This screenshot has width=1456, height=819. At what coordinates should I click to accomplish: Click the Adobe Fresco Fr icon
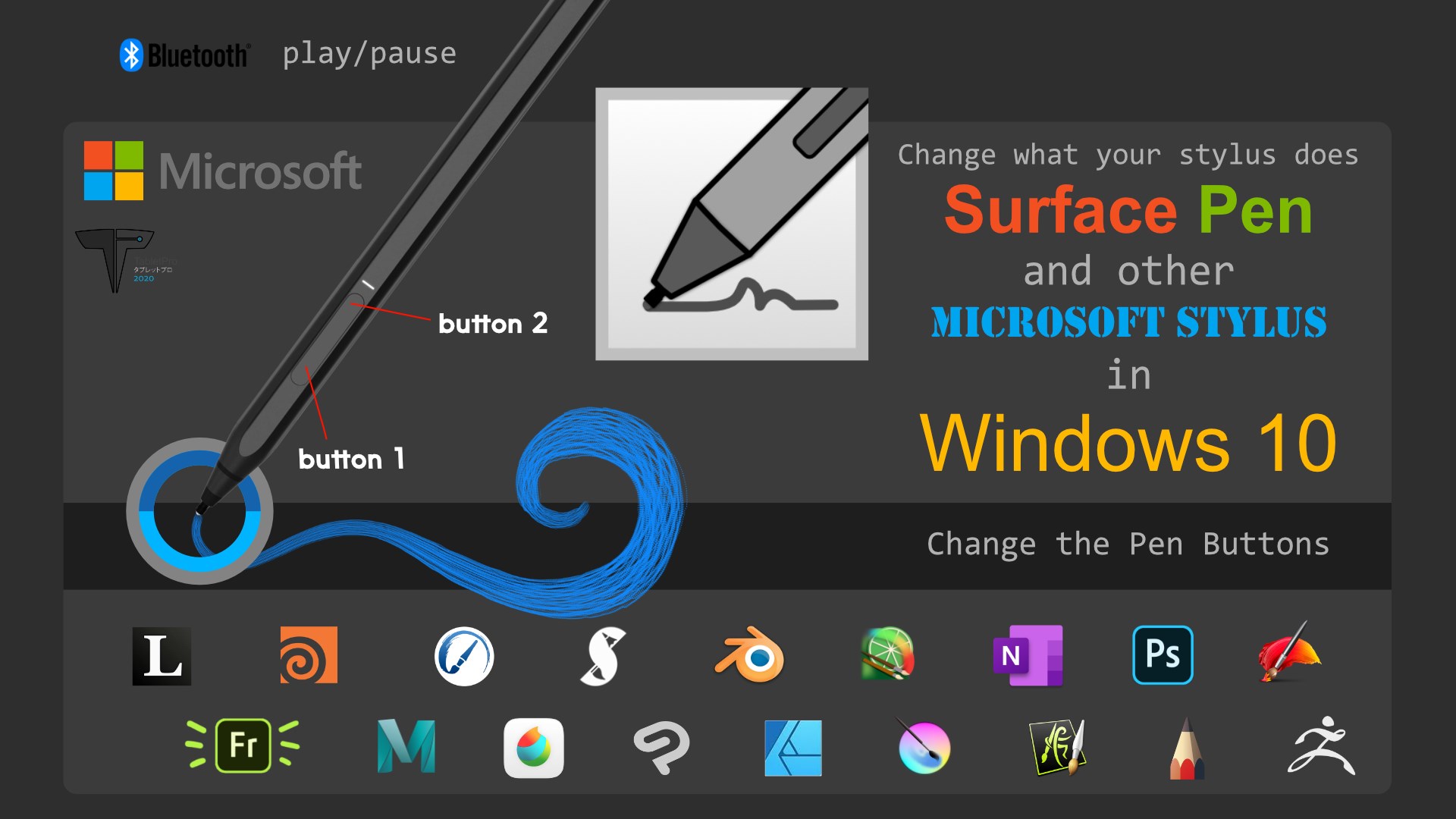(243, 745)
